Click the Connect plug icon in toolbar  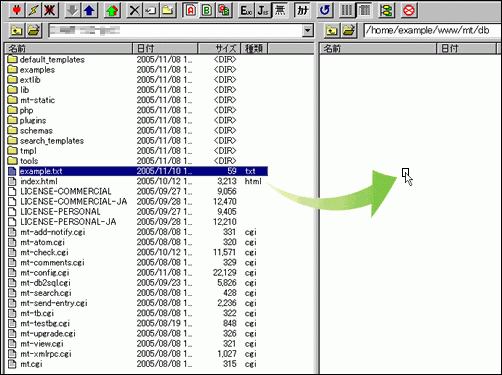click(x=17, y=10)
